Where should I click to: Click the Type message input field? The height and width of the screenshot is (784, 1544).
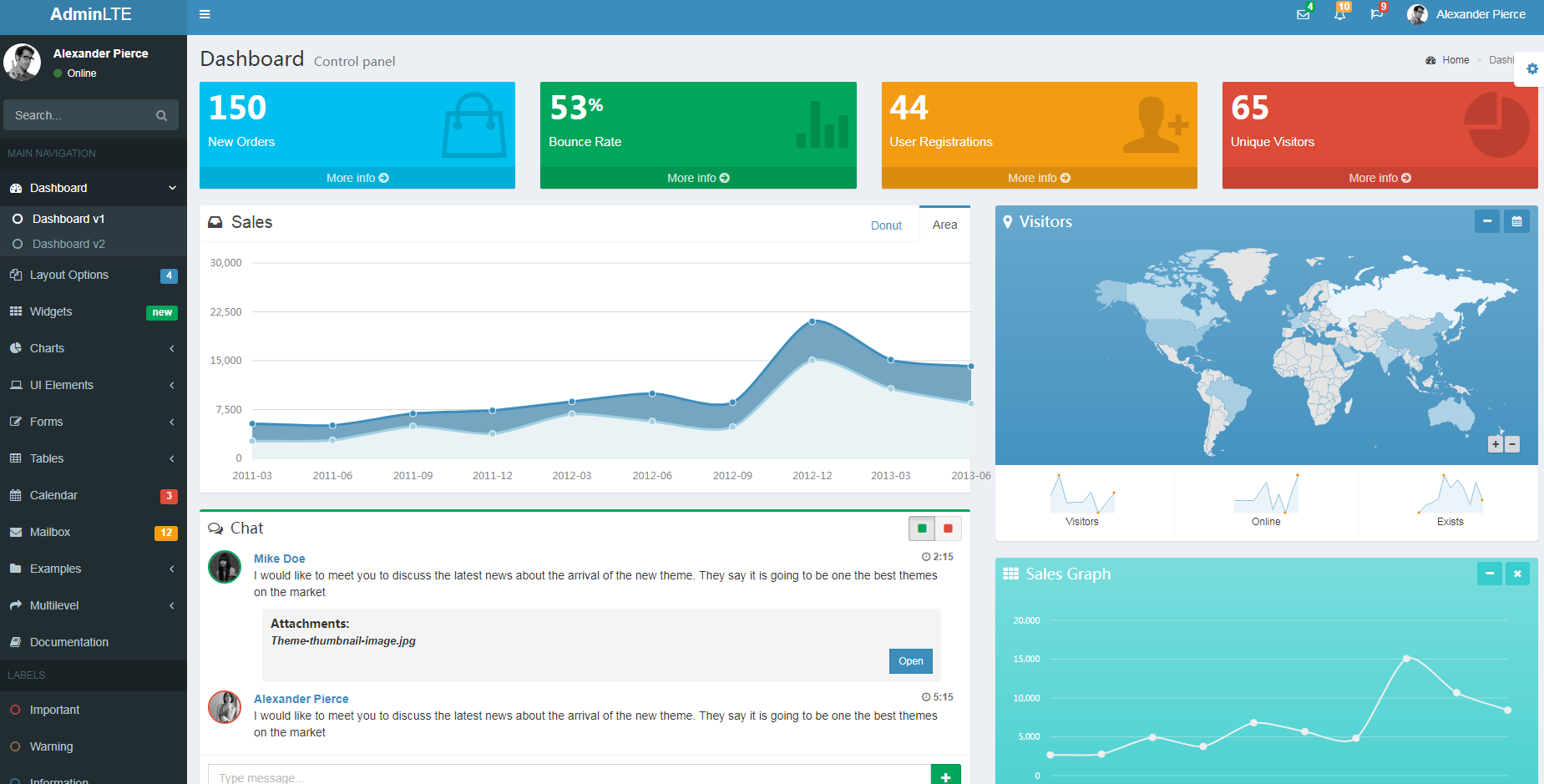tap(569, 776)
